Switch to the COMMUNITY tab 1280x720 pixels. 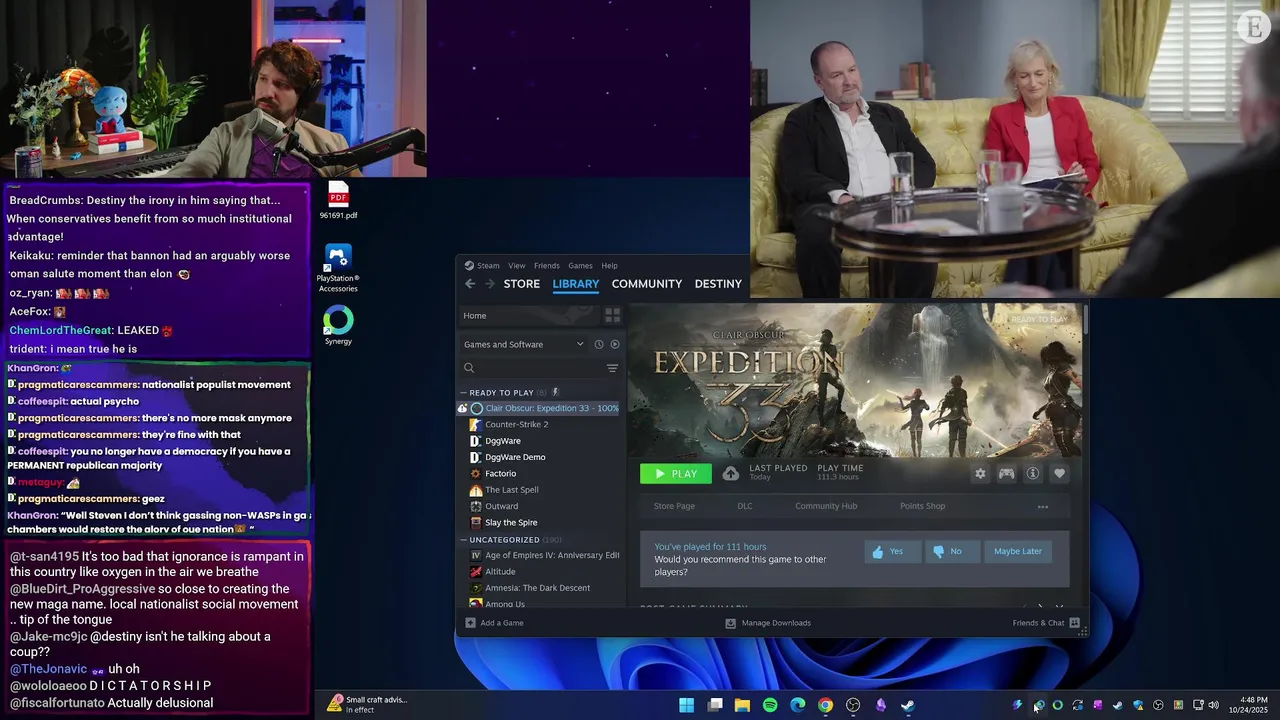coord(647,284)
